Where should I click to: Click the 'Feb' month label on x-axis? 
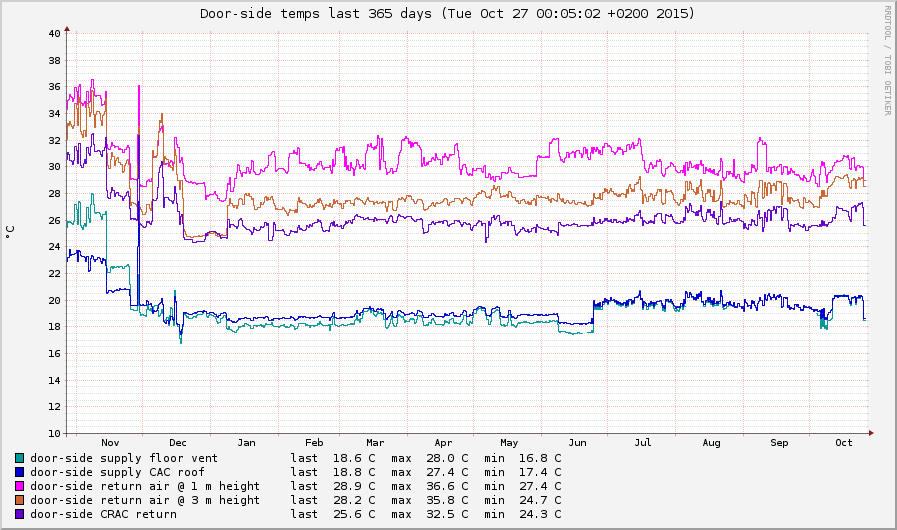(x=314, y=443)
